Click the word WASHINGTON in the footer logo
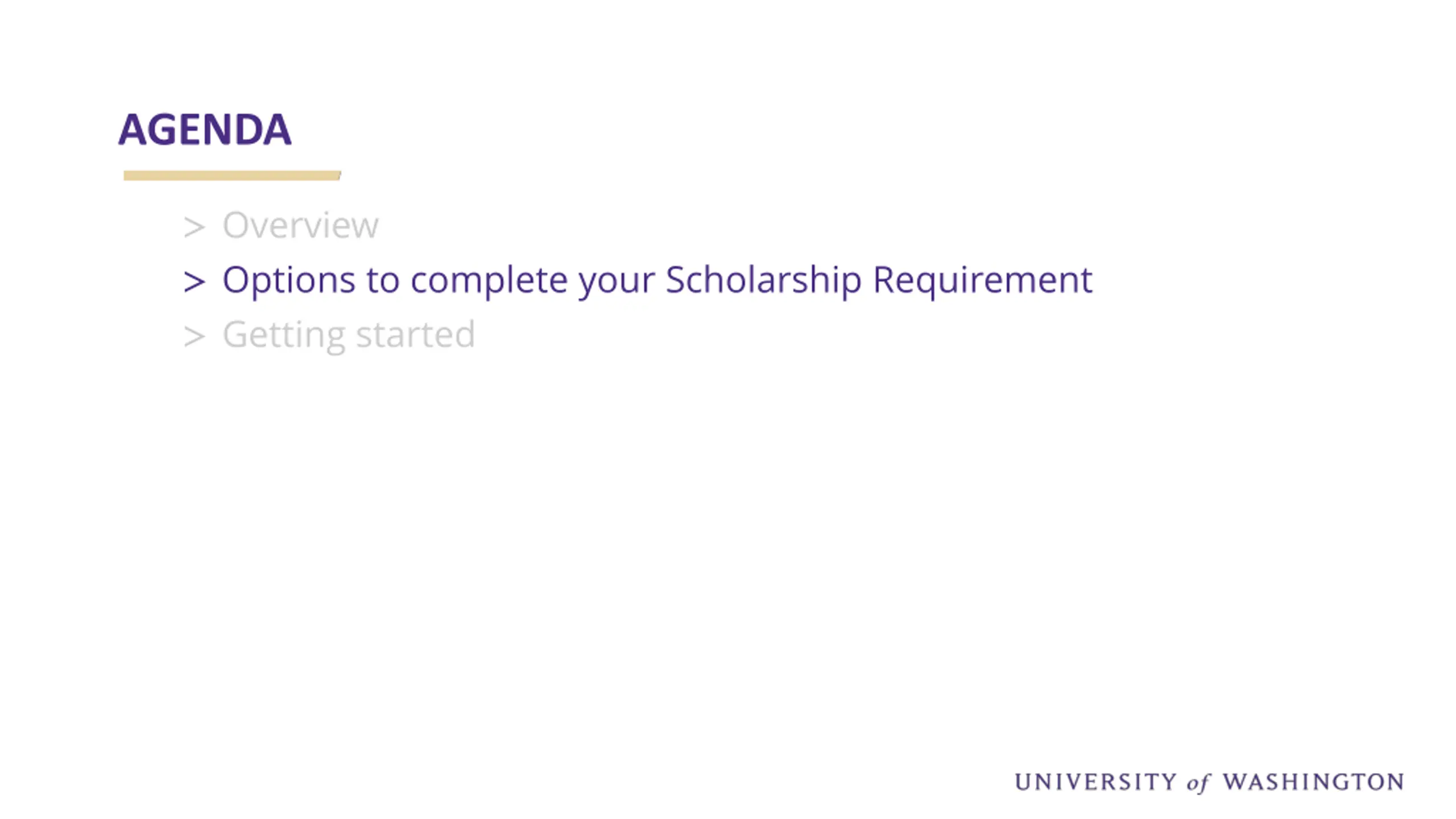 click(1313, 782)
